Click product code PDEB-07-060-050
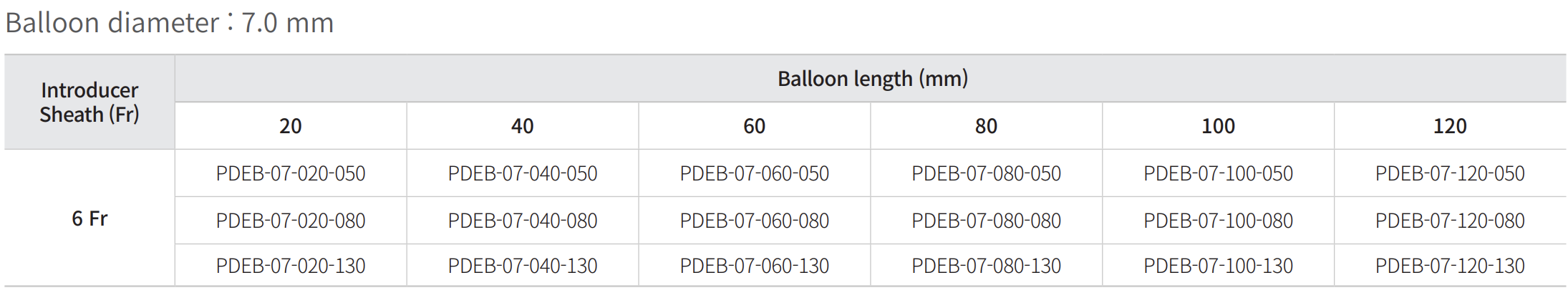Image resolution: width=1568 pixels, height=308 pixels. pos(755,173)
